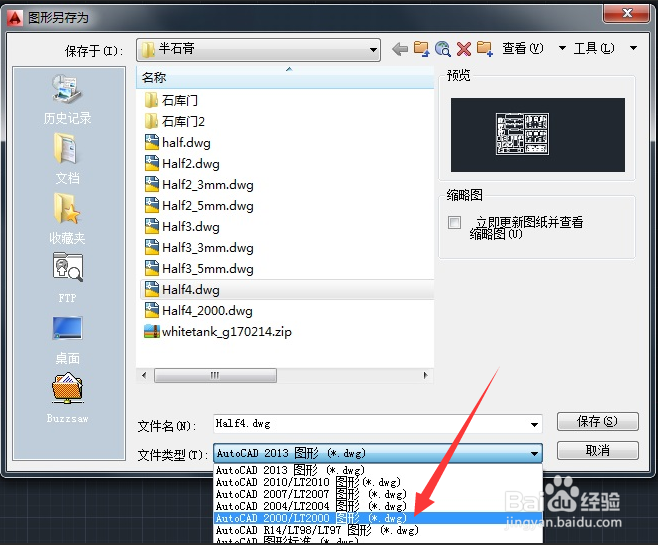Click the 石库门 folder icon
Screen dimensions: 658x545
click(x=151, y=100)
